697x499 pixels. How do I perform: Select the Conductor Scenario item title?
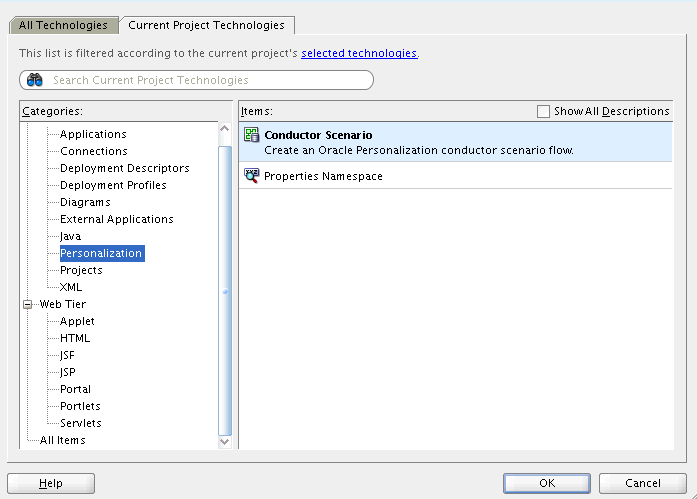coord(318,135)
